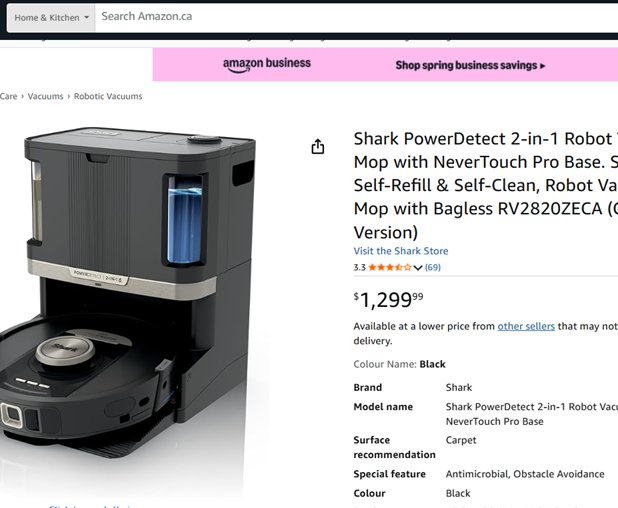Open the 69 customer reviews link

click(x=433, y=268)
